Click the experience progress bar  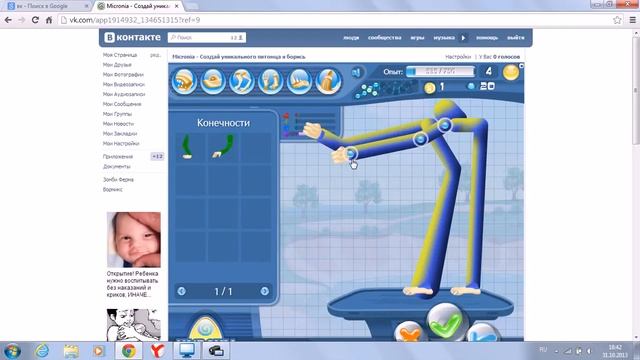click(441, 71)
